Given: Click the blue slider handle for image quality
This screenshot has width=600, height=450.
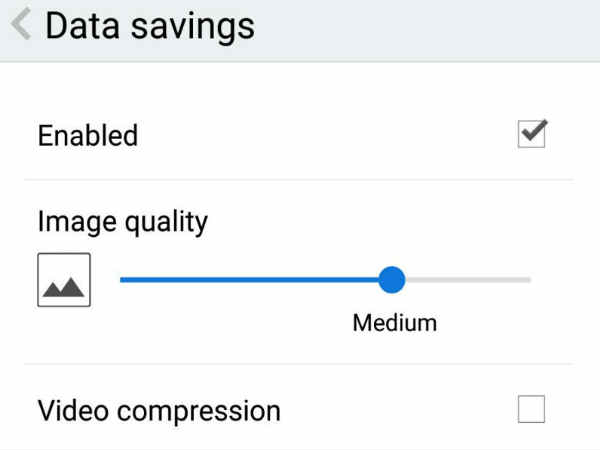Looking at the screenshot, I should (391, 280).
